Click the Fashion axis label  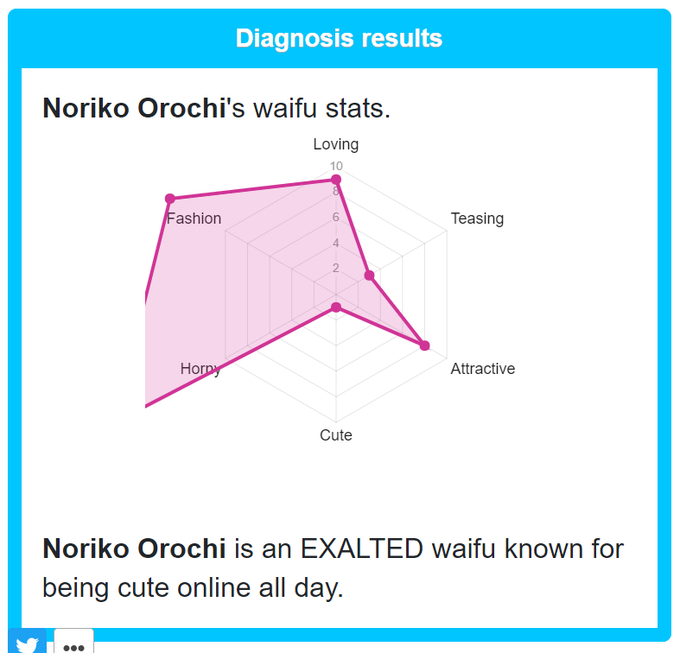tap(194, 219)
